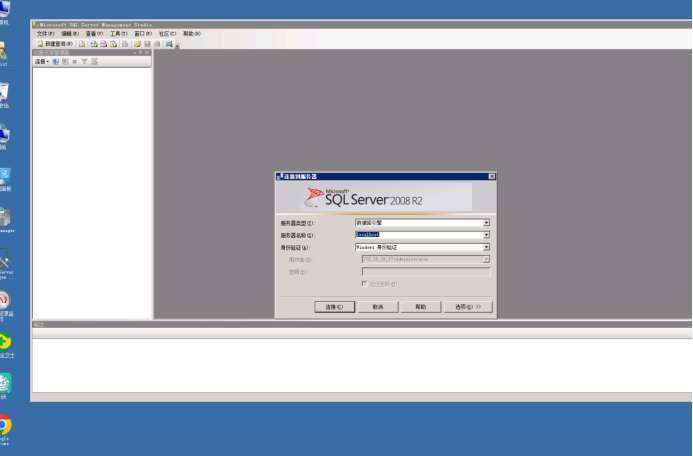Click the Stop icon in Object Explorer
This screenshot has width=693, height=456.
tap(75, 61)
